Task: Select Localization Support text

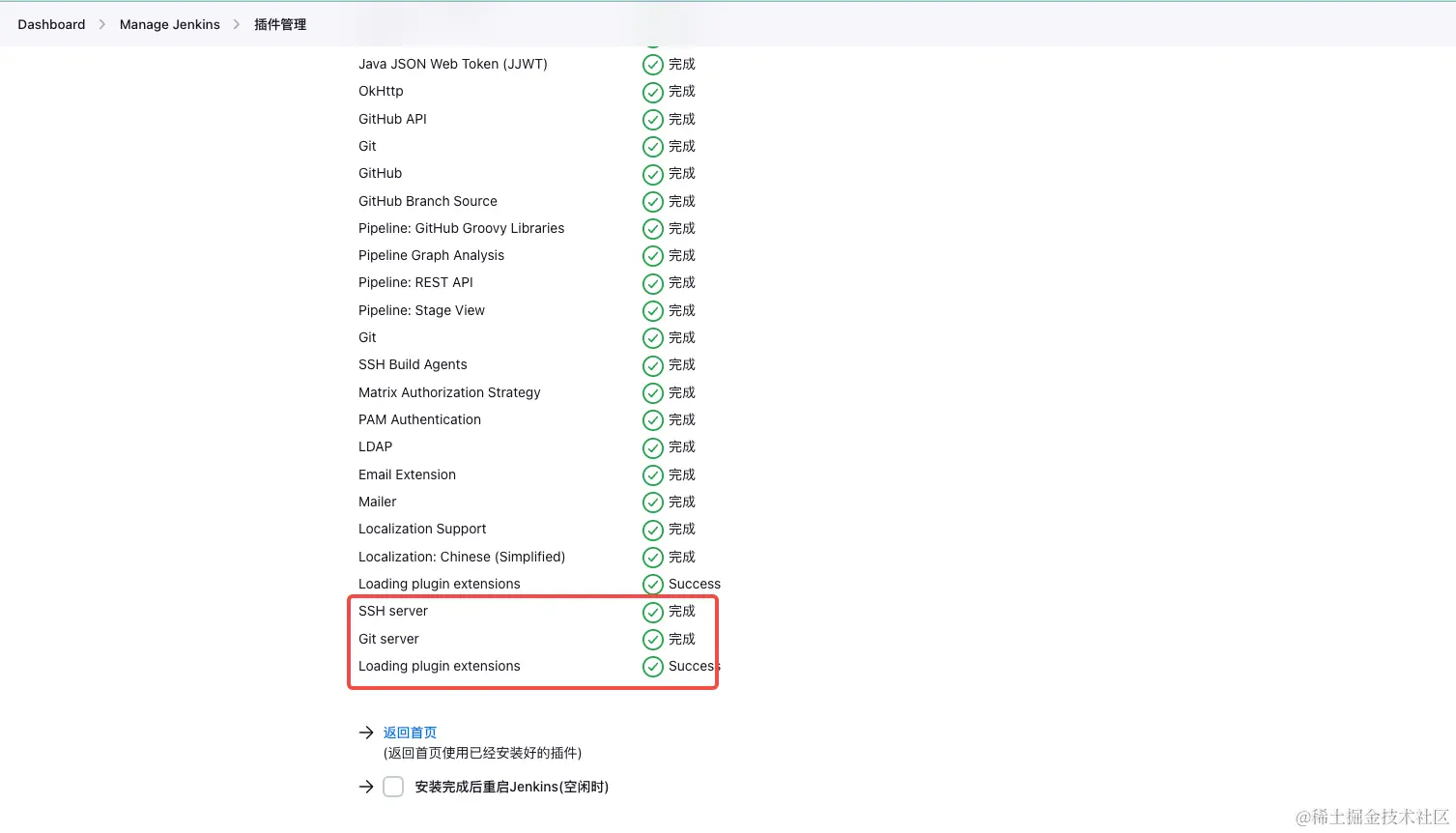Action: (422, 529)
